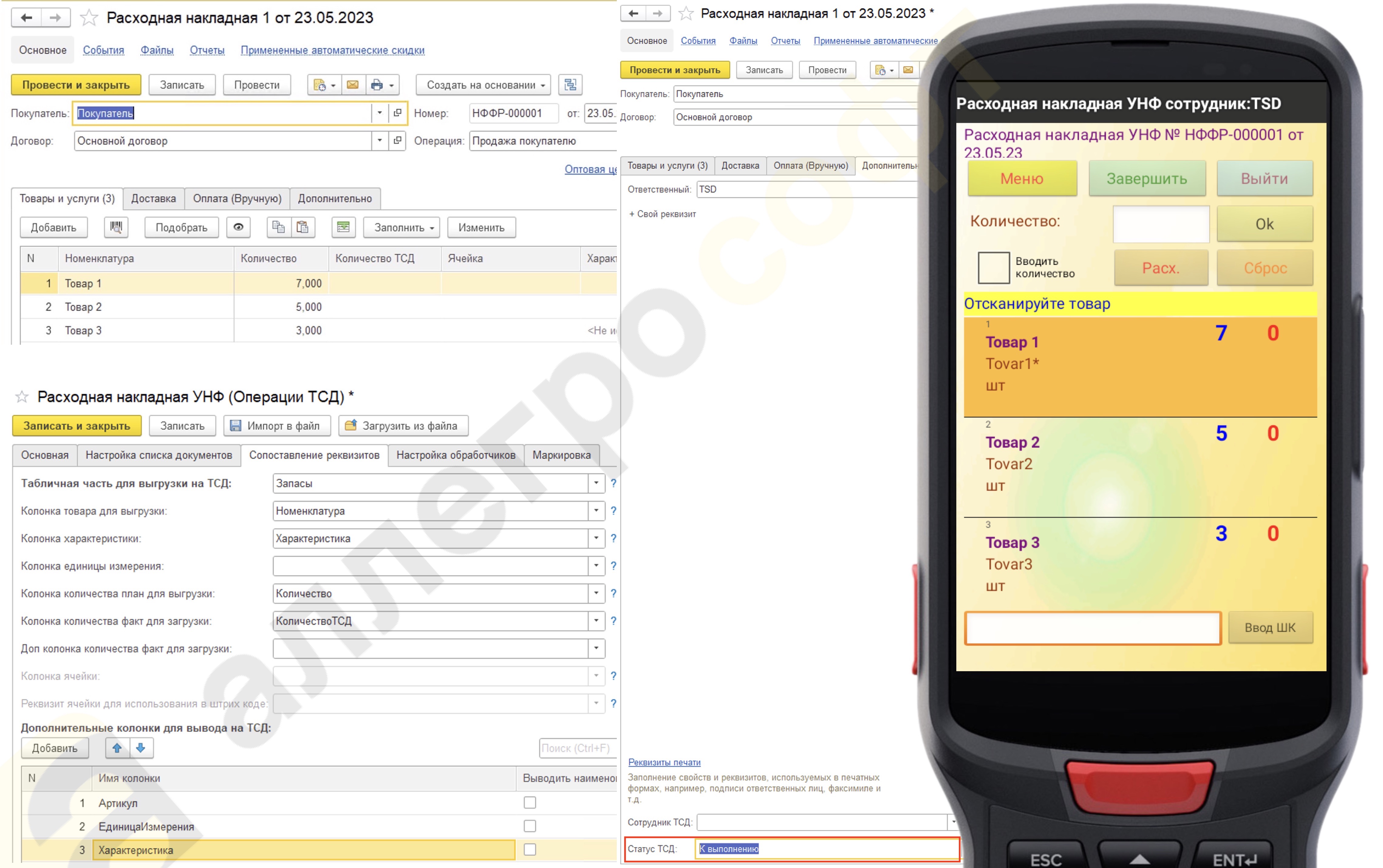Screen dimensions: 1383x868
Task: Click green table icon before Заполнить
Action: (343, 227)
